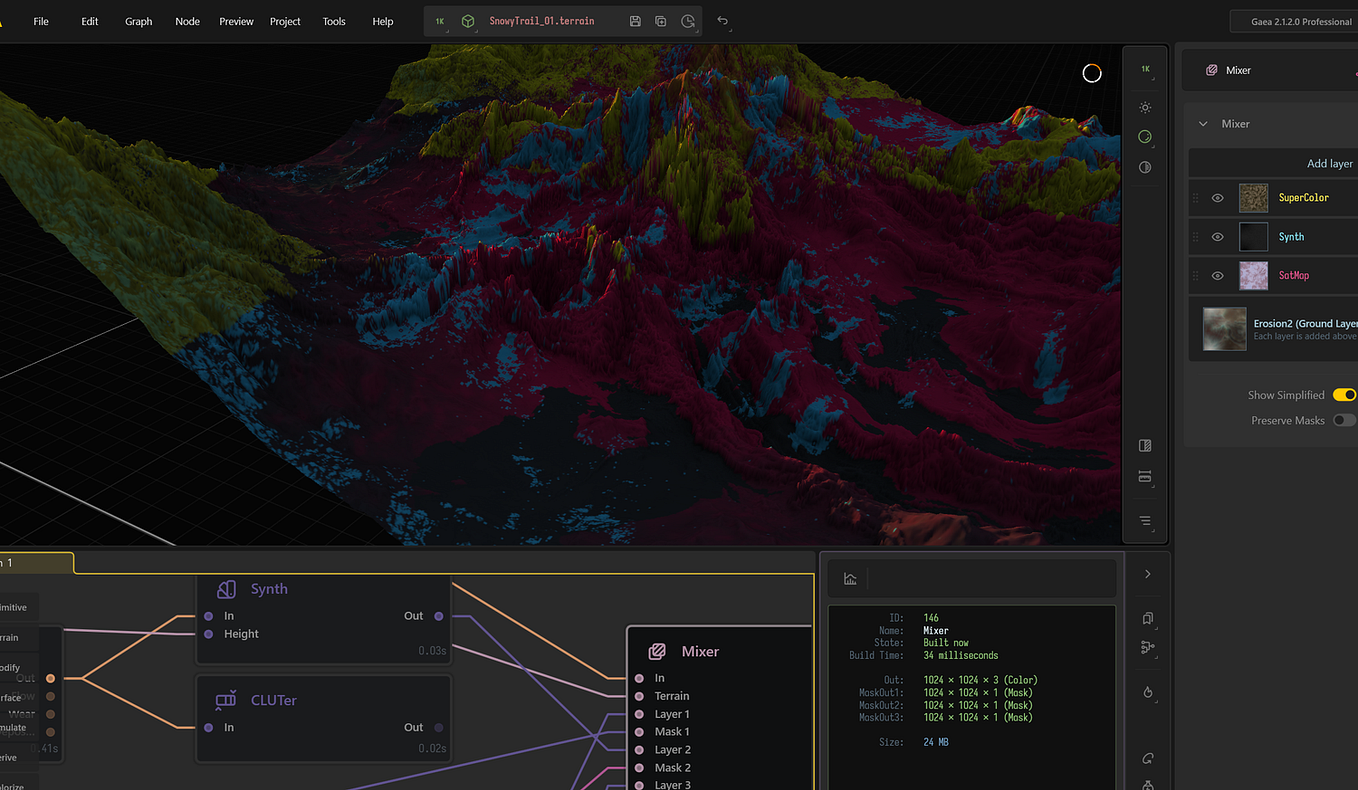
Task: Open the Tools menu
Action: pos(334,21)
